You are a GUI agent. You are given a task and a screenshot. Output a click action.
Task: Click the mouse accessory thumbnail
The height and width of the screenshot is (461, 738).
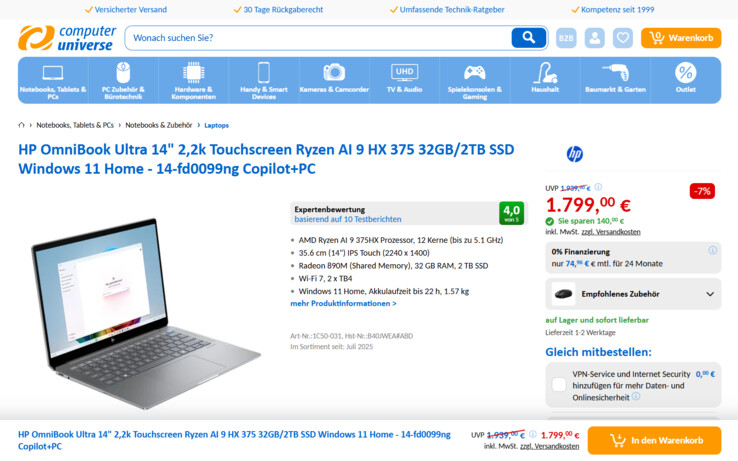(563, 294)
